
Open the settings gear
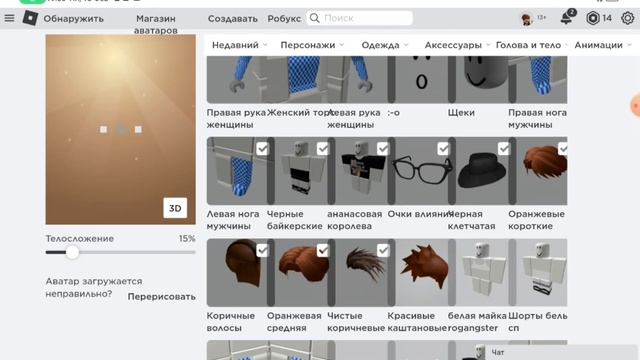627,18
